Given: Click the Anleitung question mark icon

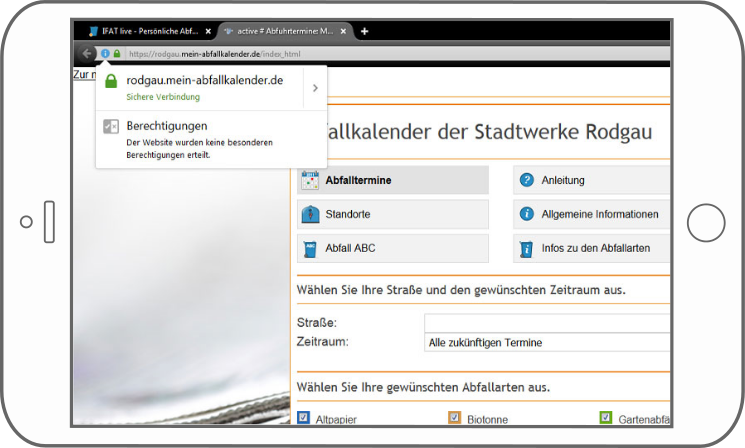Looking at the screenshot, I should tap(526, 181).
